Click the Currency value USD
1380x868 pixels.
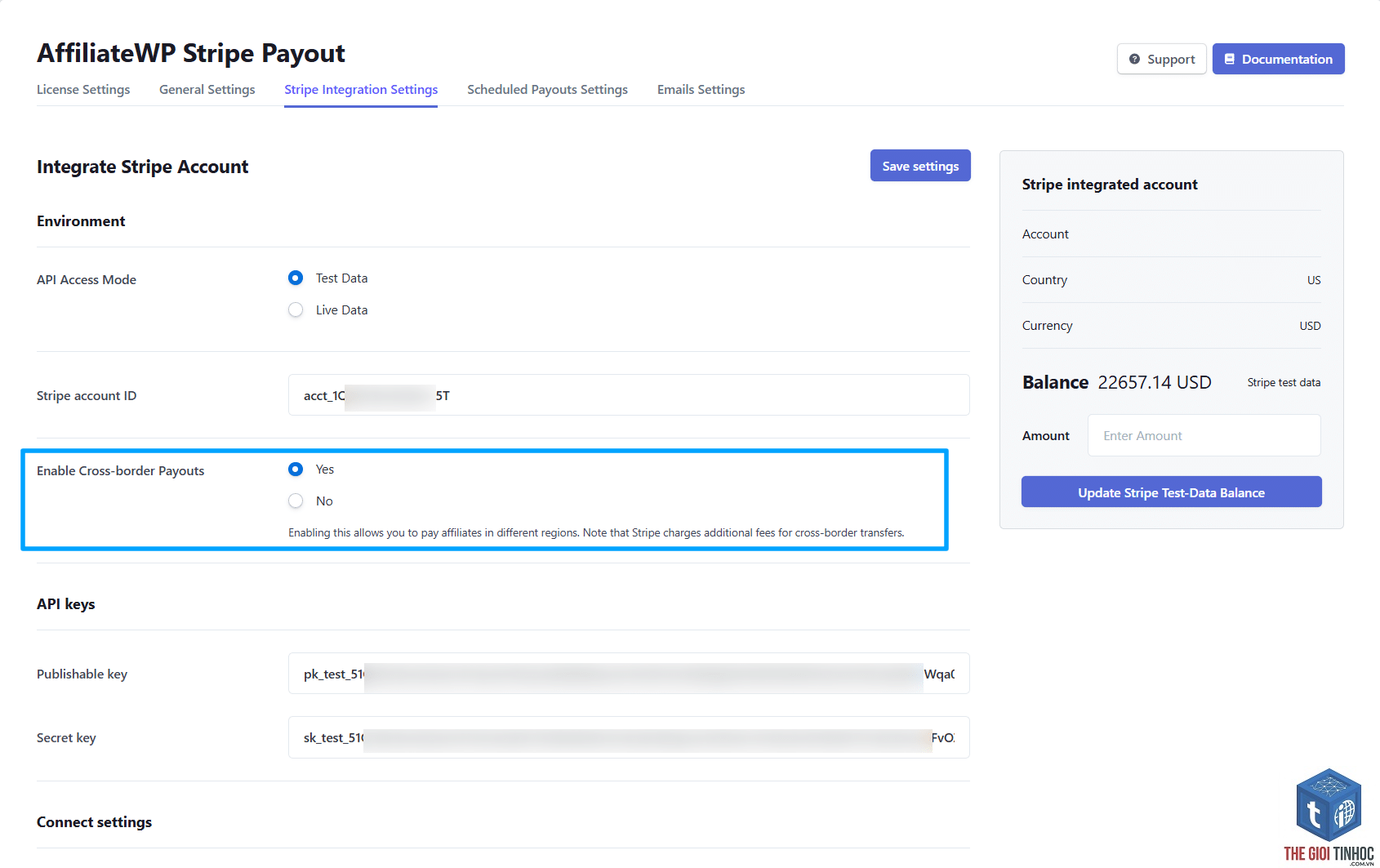pos(1310,326)
